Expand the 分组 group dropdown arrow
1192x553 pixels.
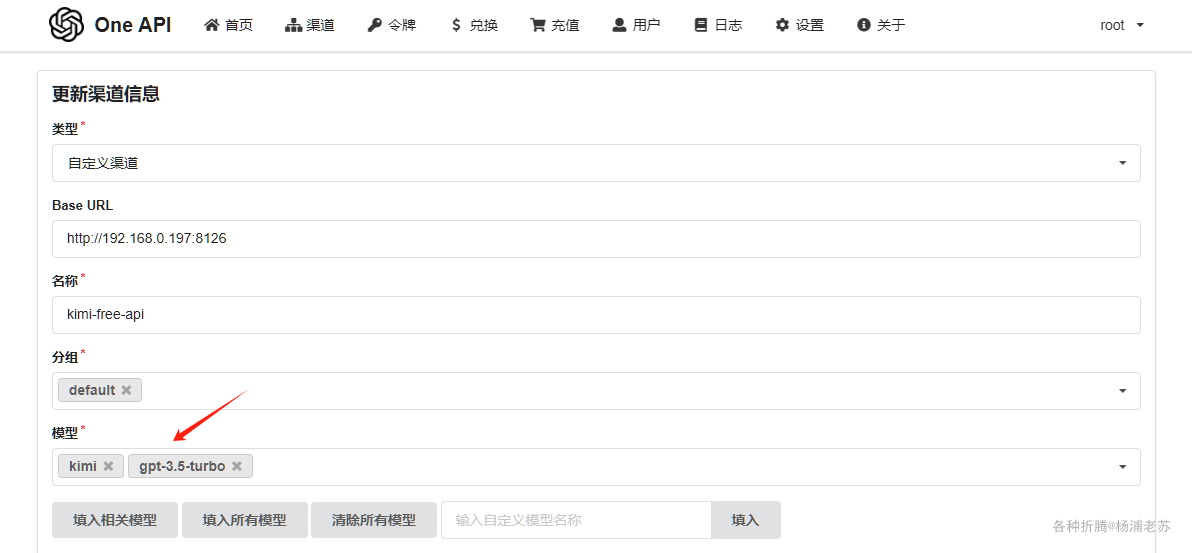point(1122,391)
